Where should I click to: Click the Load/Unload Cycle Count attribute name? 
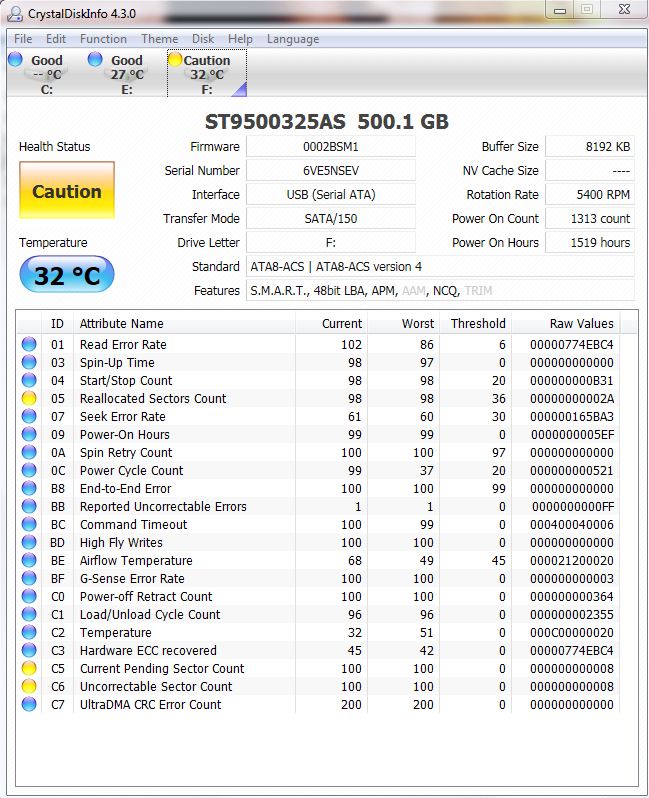150,614
